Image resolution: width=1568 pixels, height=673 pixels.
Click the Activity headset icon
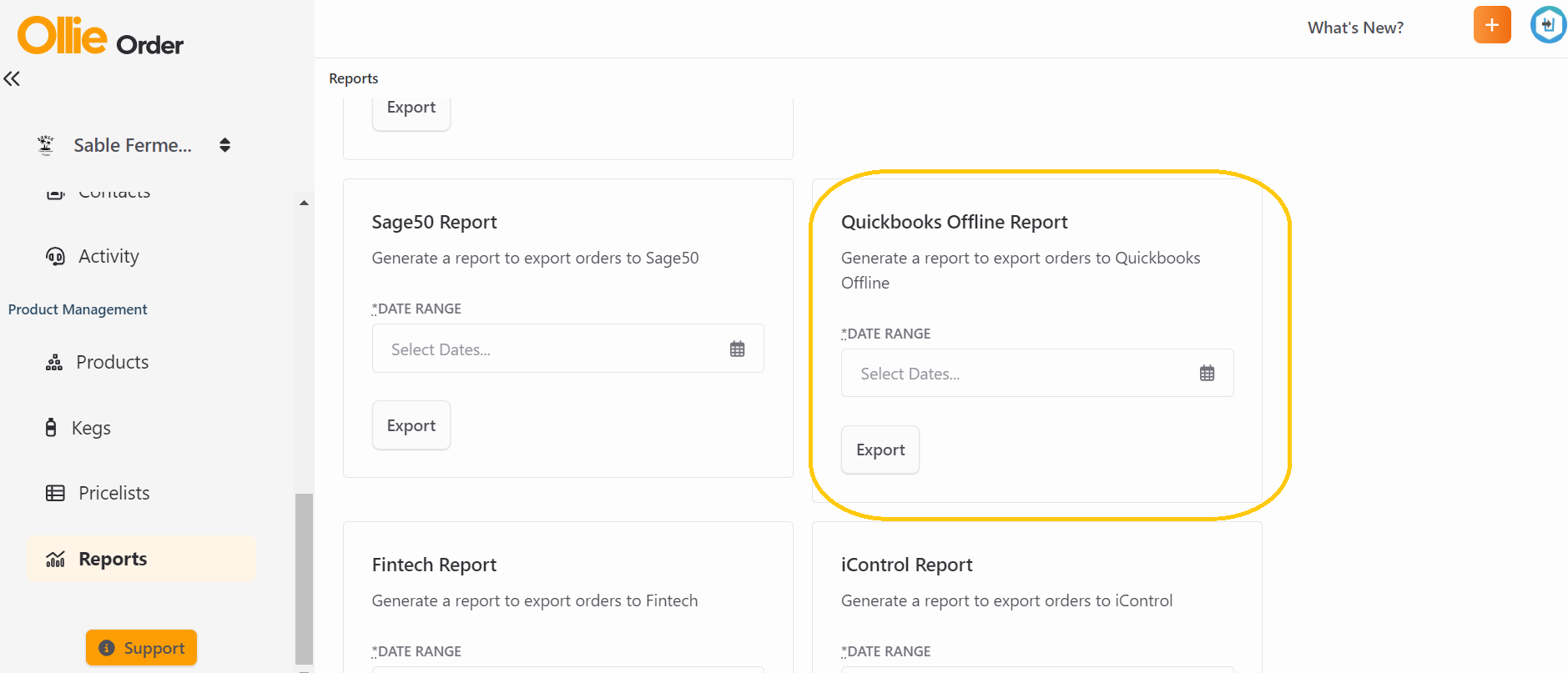[55, 256]
